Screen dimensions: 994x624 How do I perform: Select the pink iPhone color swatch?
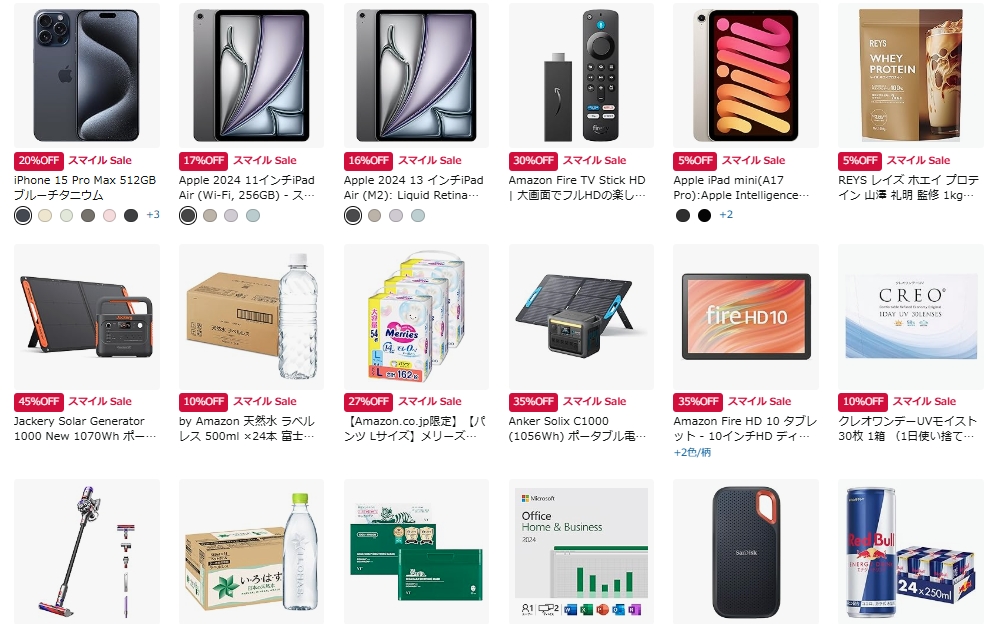110,216
